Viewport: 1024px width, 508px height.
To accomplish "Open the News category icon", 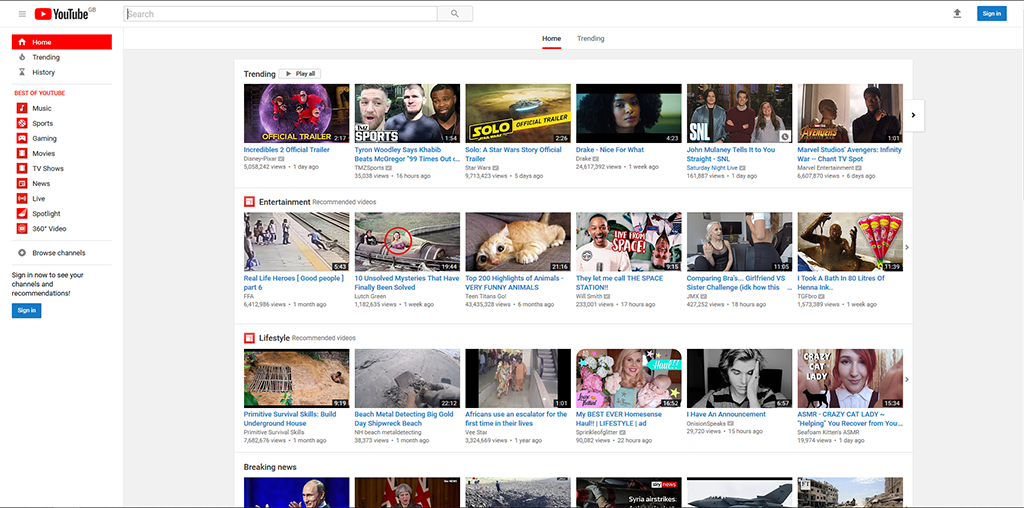I will coord(22,183).
